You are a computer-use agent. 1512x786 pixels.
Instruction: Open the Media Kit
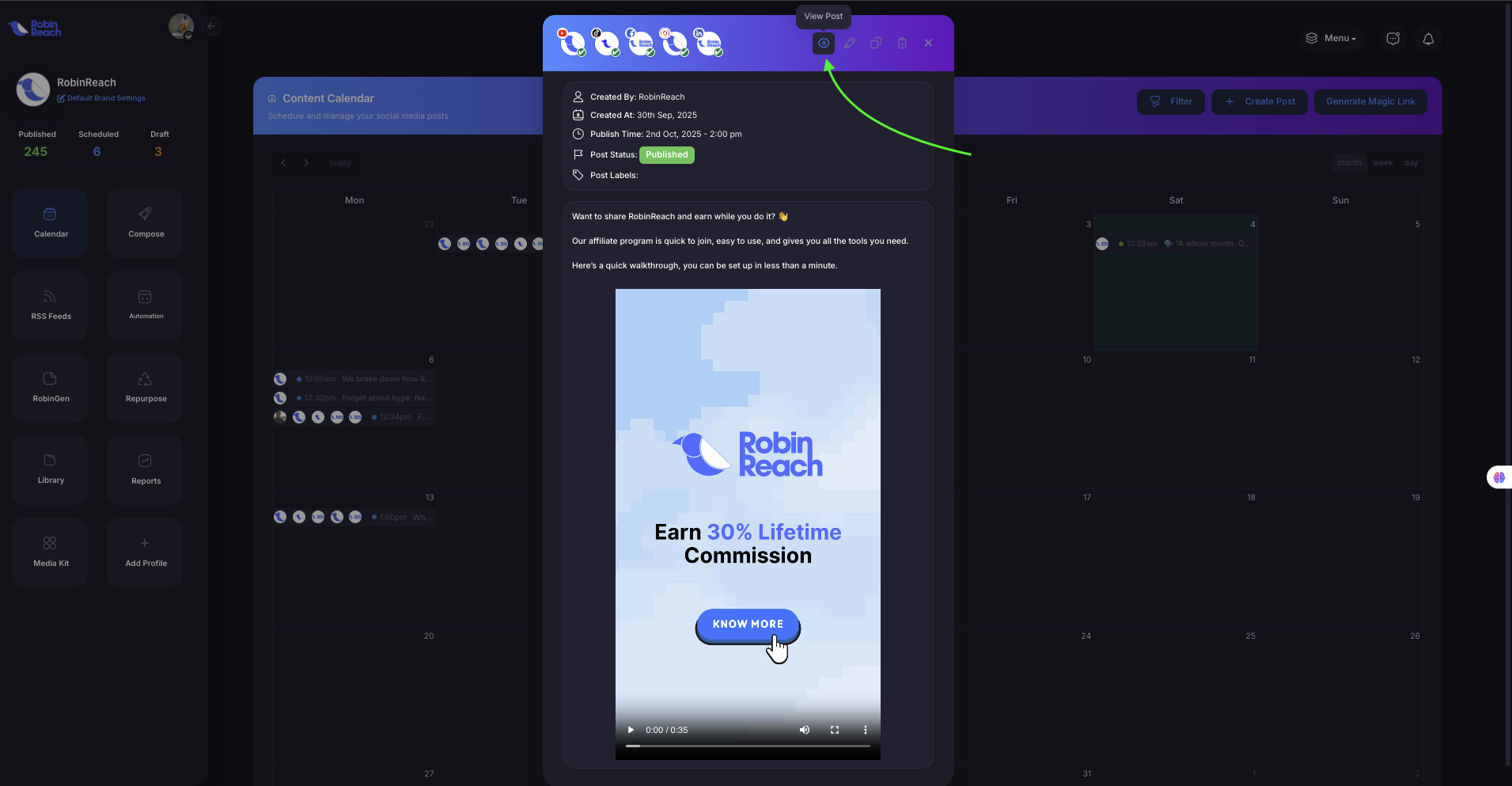coord(50,552)
